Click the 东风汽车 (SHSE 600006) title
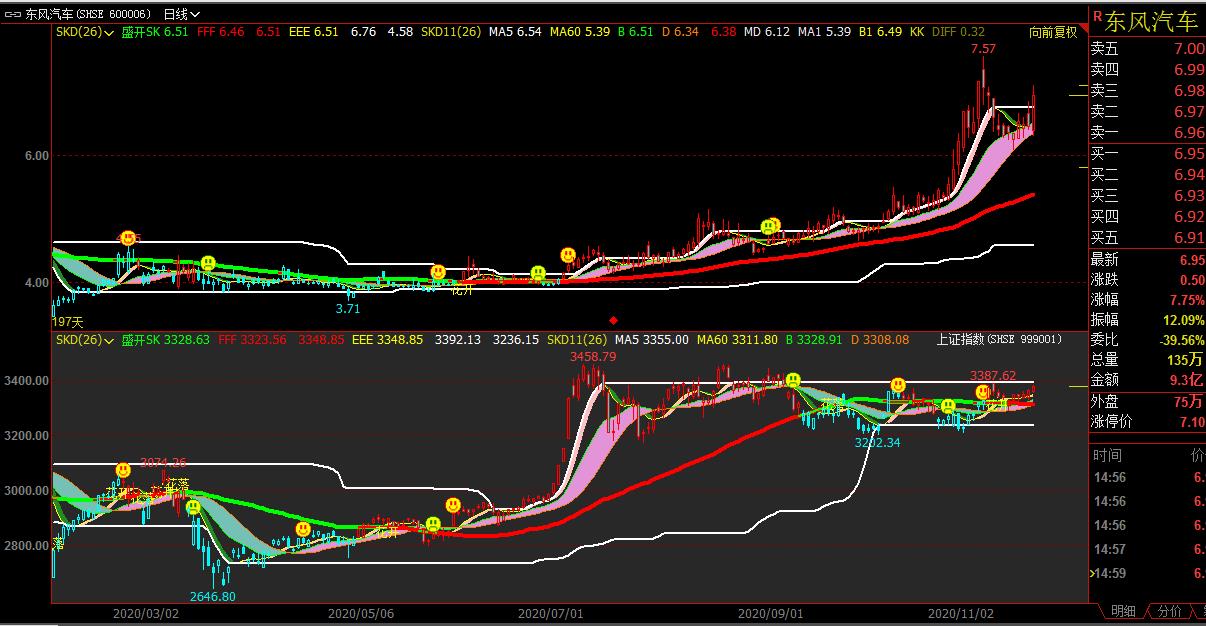 pos(89,14)
